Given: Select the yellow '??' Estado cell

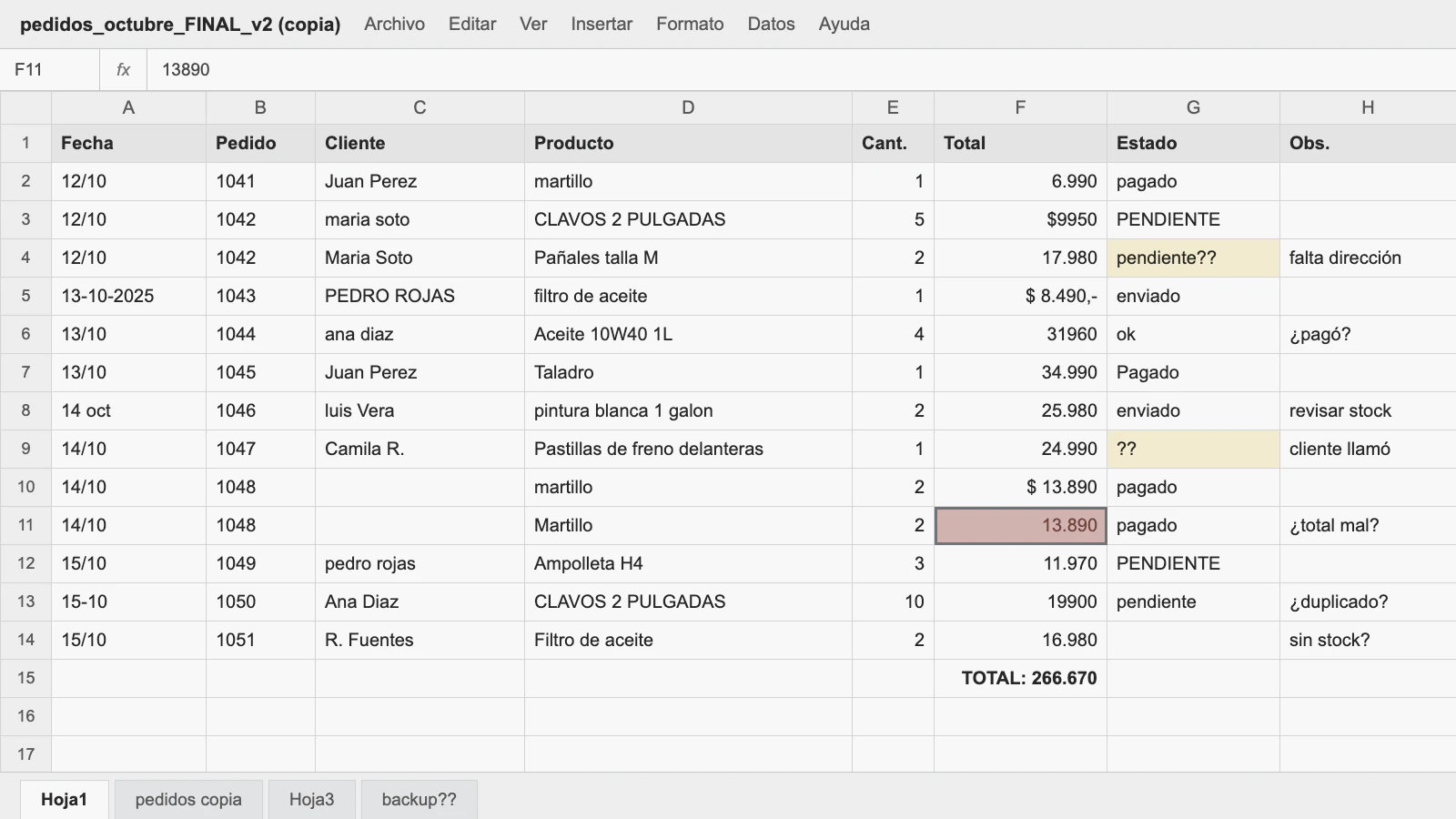Looking at the screenshot, I should (x=1193, y=449).
